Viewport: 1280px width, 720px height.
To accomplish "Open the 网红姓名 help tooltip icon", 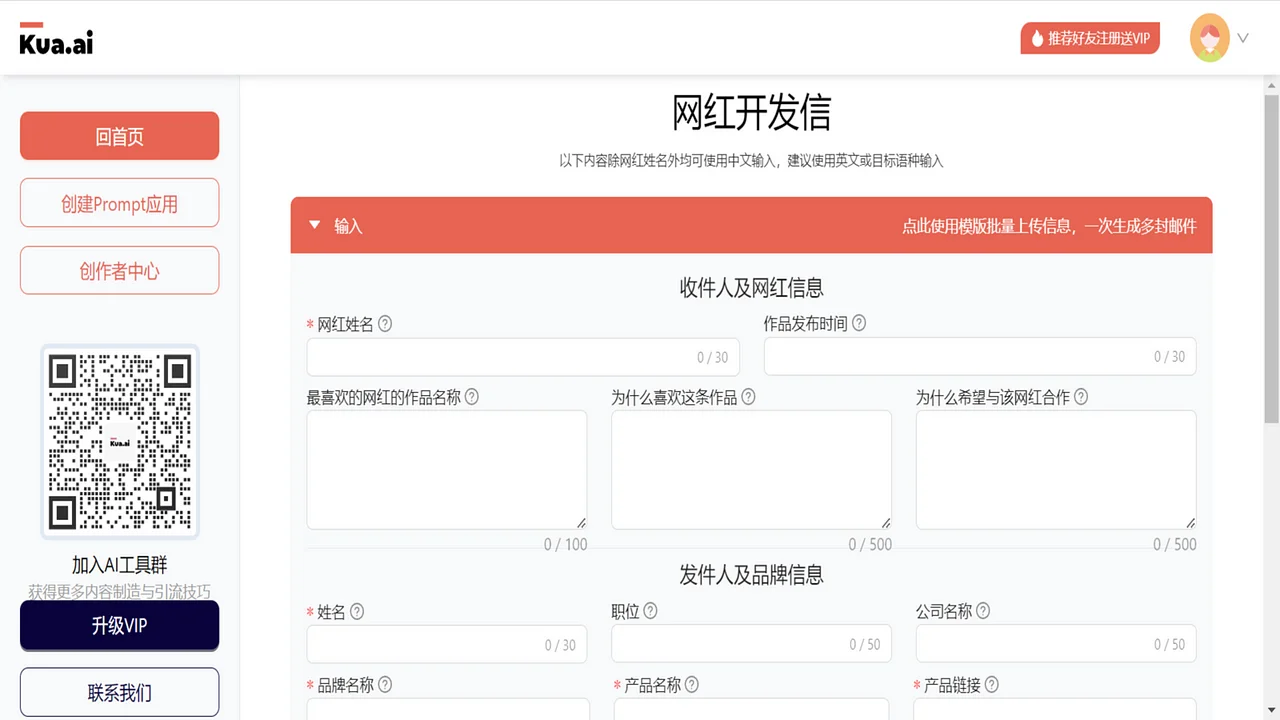I will pos(385,324).
